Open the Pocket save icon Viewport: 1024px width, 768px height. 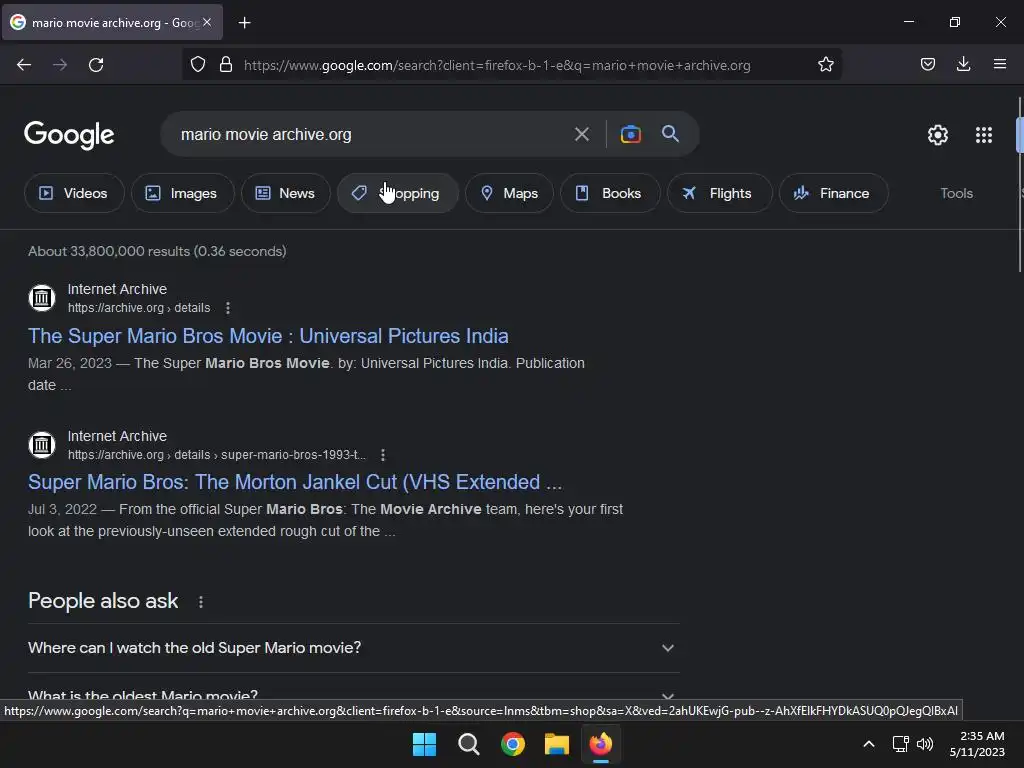pyautogui.click(x=927, y=64)
